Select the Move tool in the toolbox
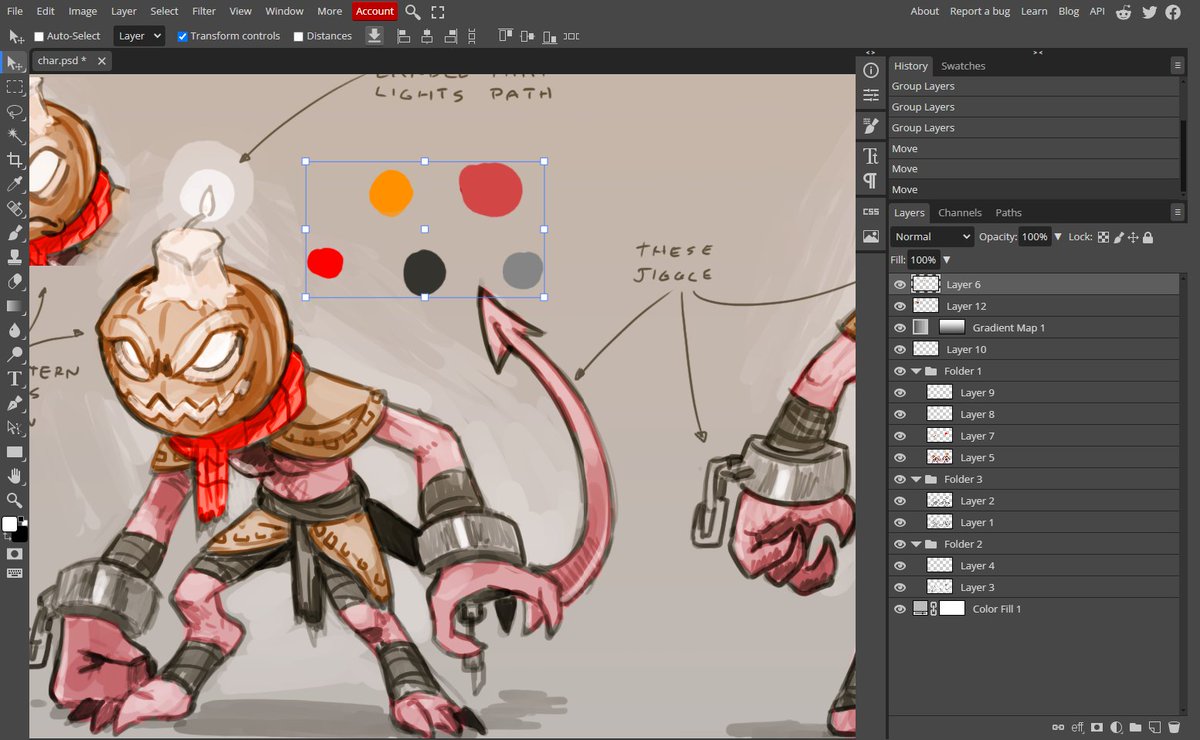 [x=15, y=63]
